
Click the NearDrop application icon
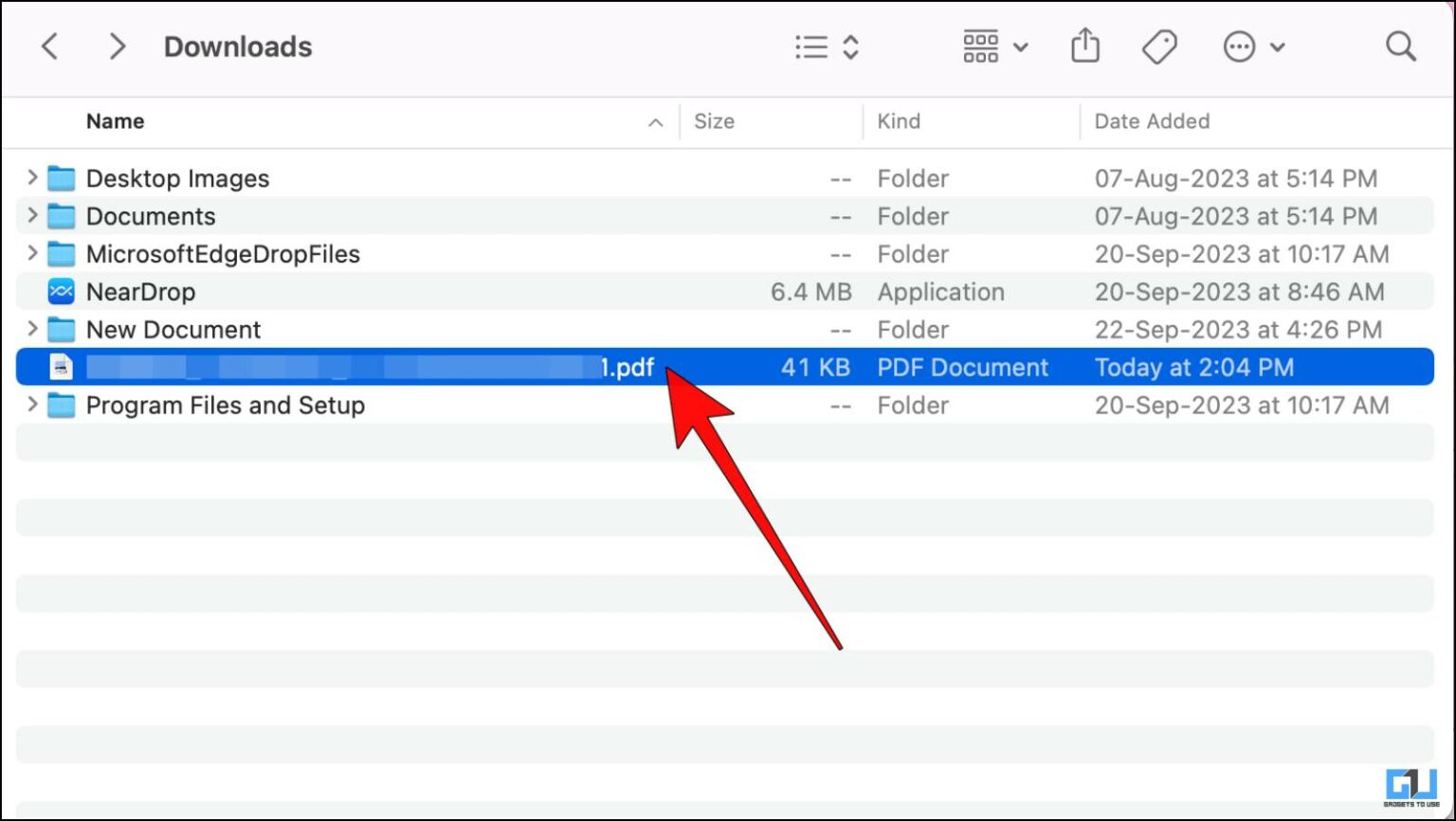coord(60,292)
